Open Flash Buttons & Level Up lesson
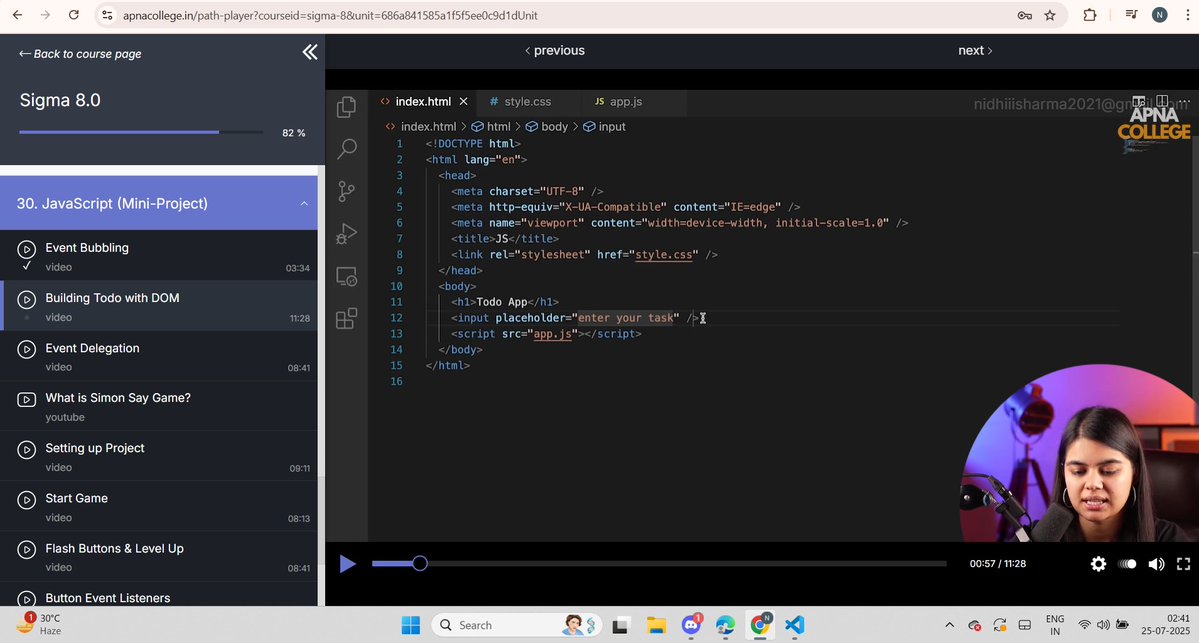This screenshot has width=1199, height=643. click(x=158, y=557)
